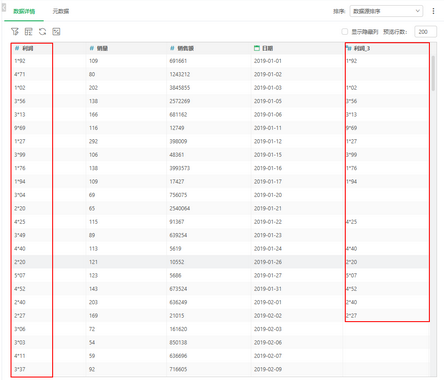This screenshot has width=444, height=380.
Task: Click the vertical scrollbar thumb
Action: pos(433,73)
